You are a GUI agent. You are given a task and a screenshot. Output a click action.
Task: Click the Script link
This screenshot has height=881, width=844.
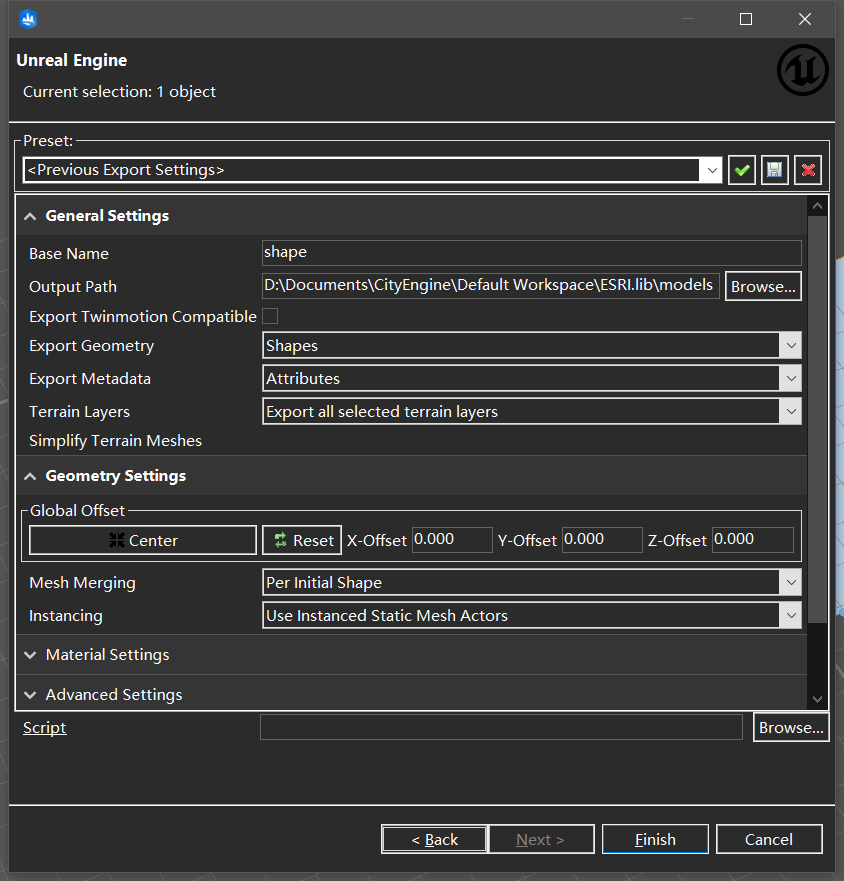coord(44,727)
